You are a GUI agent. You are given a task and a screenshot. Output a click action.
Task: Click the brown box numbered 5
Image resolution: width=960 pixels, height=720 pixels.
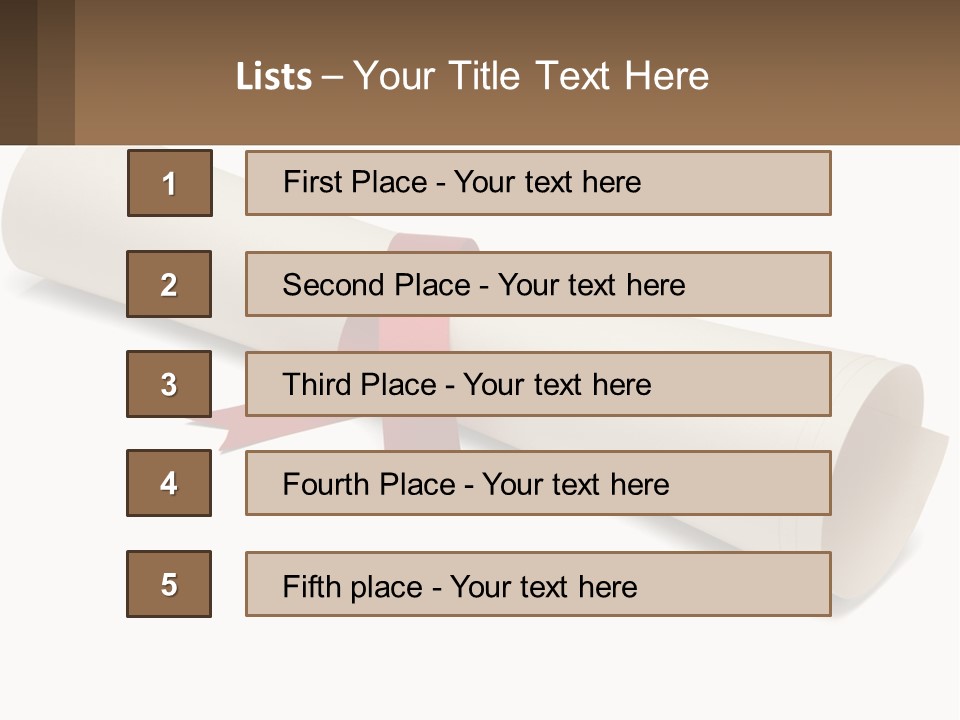(169, 584)
